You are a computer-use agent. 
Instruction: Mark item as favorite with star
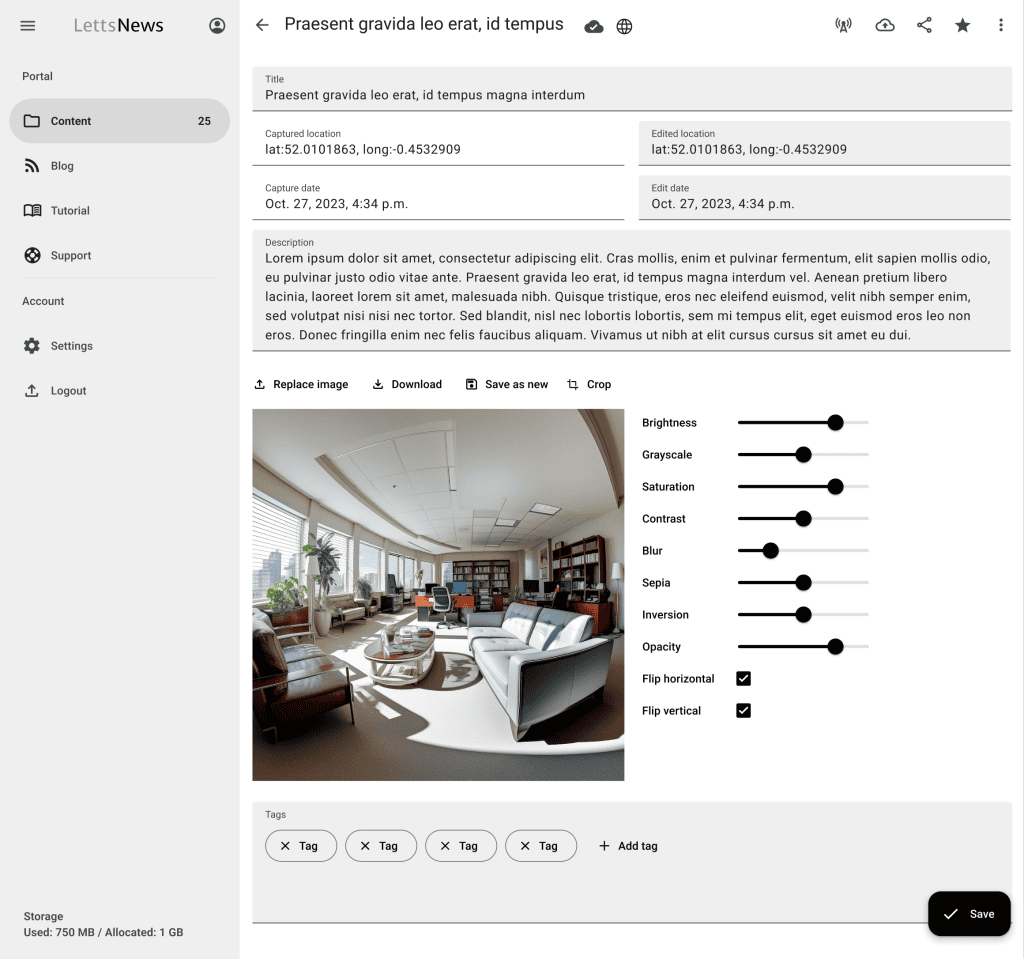tap(962, 26)
